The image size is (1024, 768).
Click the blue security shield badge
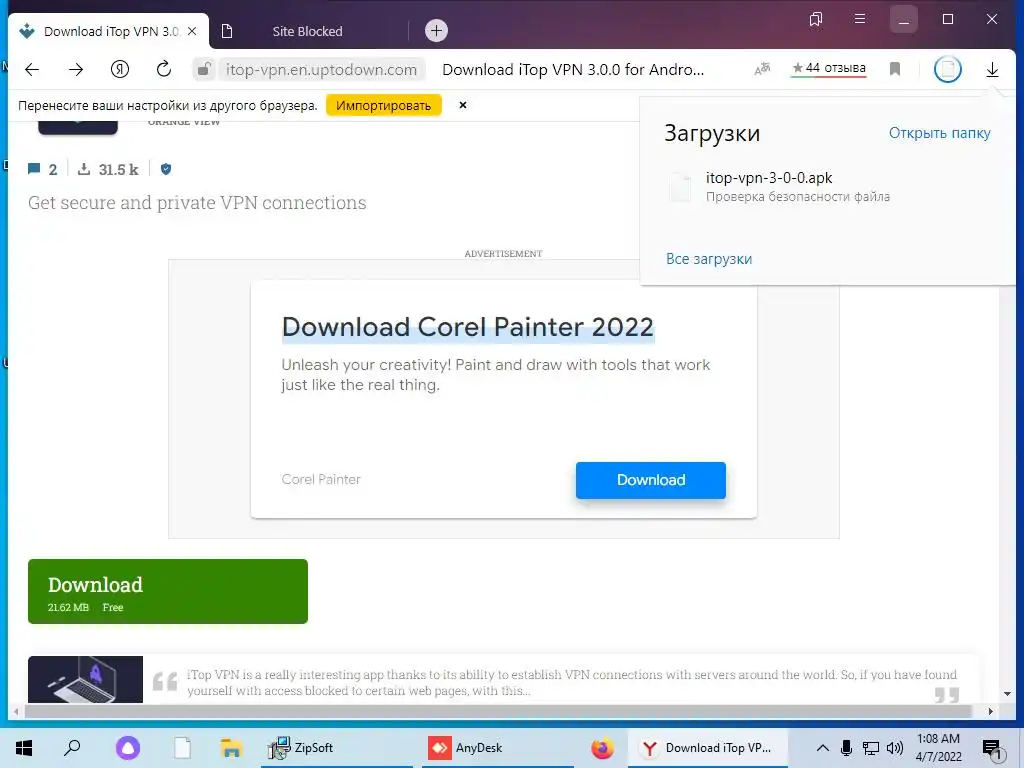tap(166, 170)
